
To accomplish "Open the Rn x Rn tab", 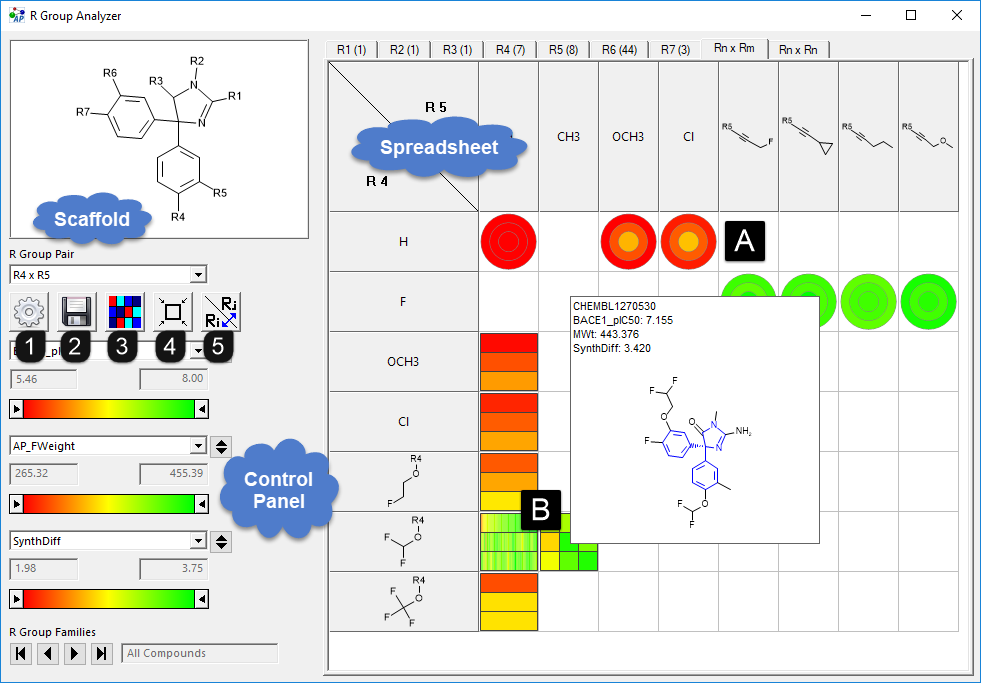I will 798,49.
